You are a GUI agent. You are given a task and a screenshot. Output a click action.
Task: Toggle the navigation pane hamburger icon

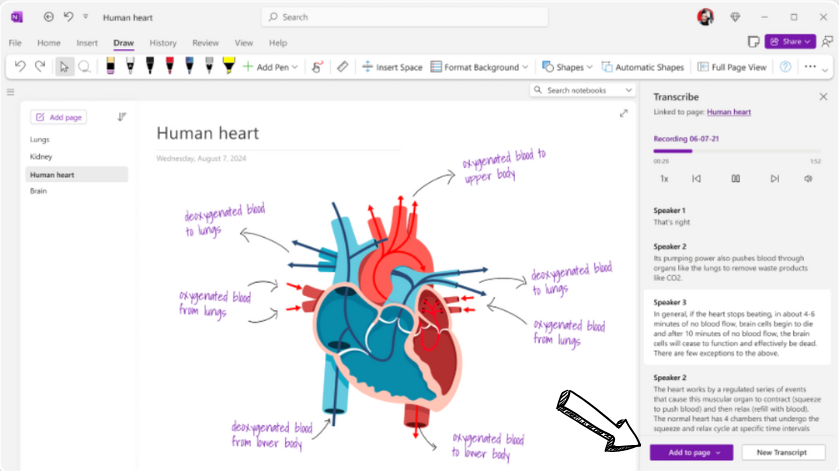tap(10, 92)
